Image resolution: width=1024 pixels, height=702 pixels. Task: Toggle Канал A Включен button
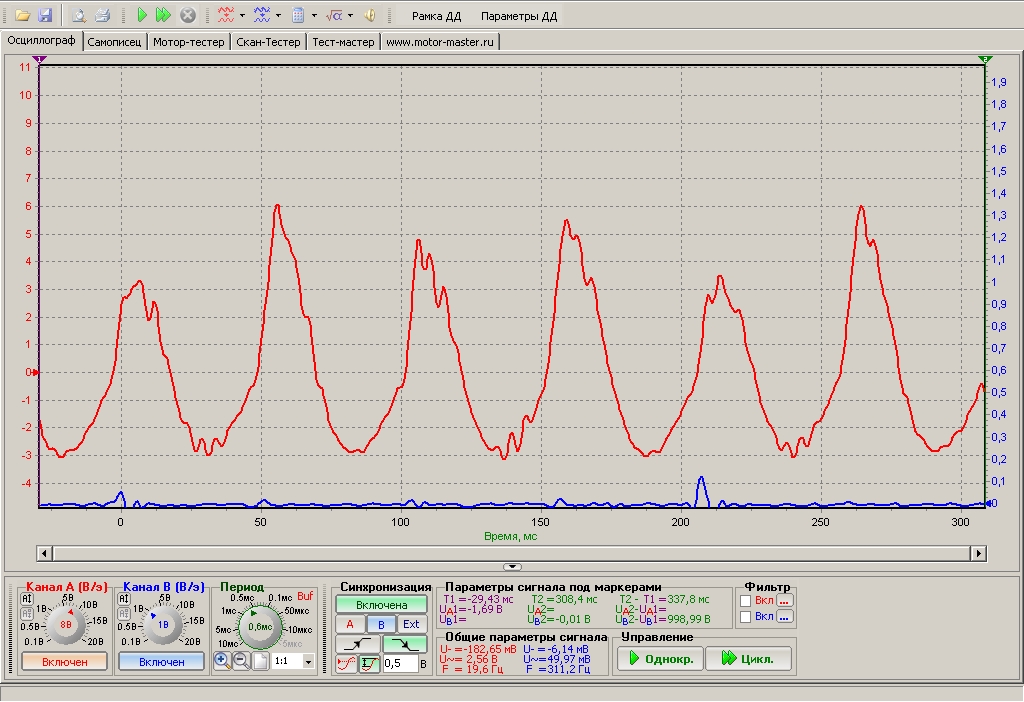click(65, 662)
